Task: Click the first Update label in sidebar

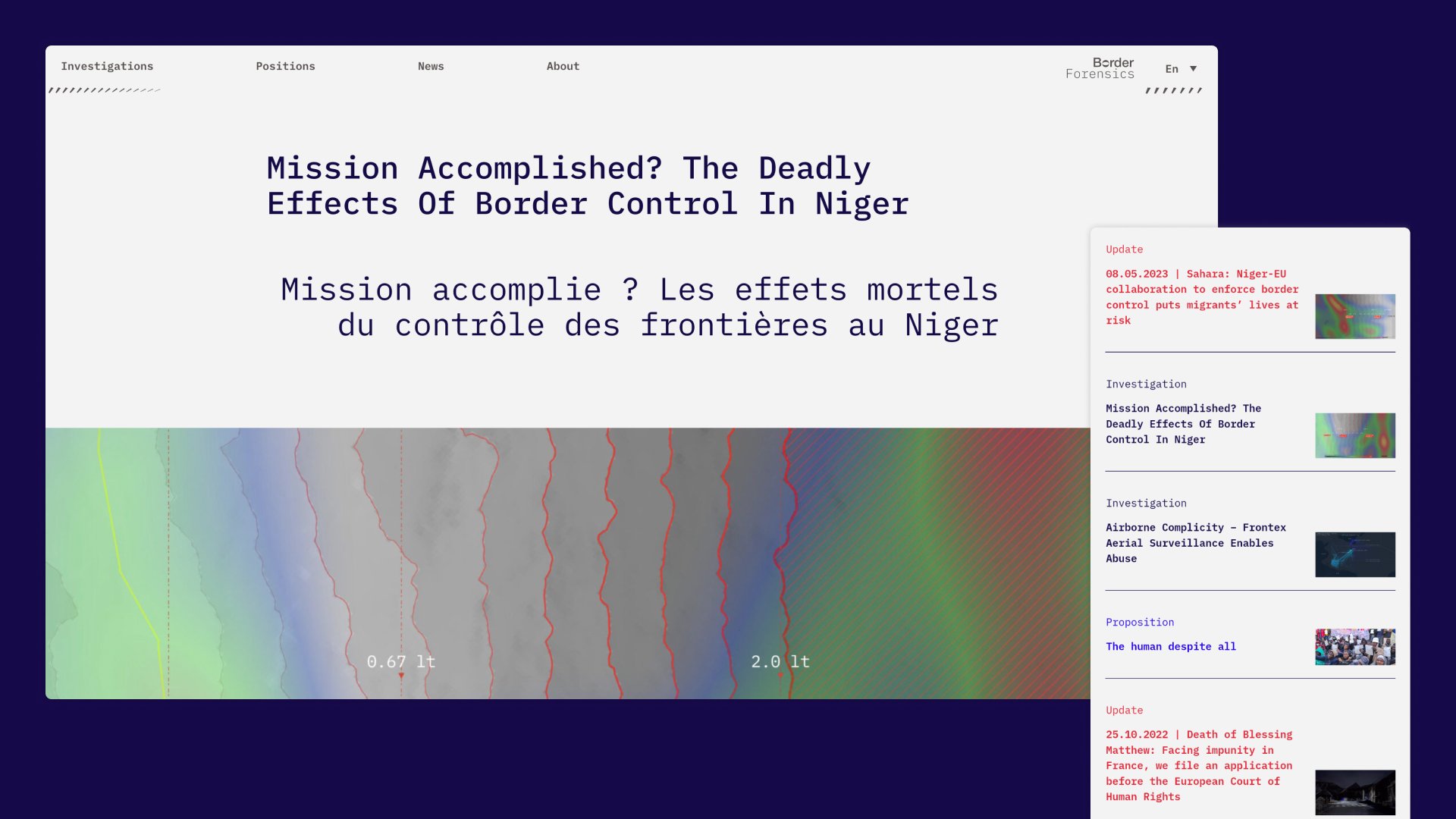Action: (x=1124, y=249)
